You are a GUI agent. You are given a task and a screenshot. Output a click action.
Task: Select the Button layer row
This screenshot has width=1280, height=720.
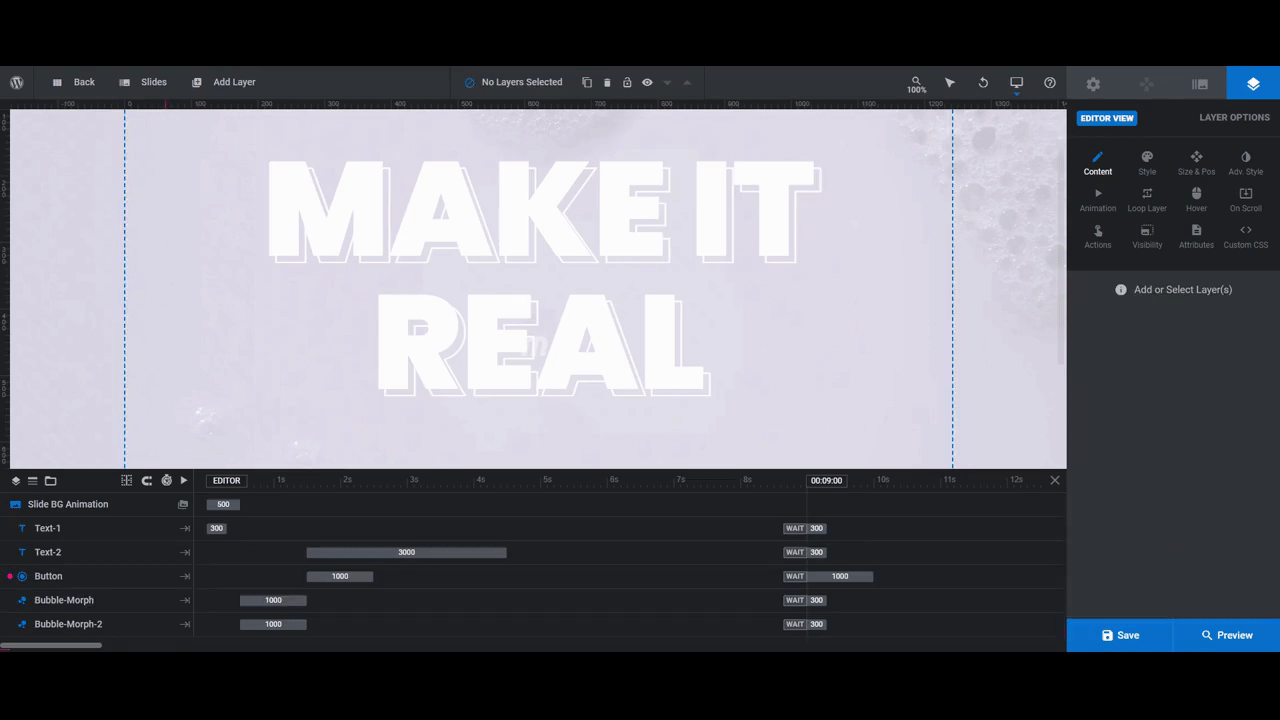tap(97, 576)
